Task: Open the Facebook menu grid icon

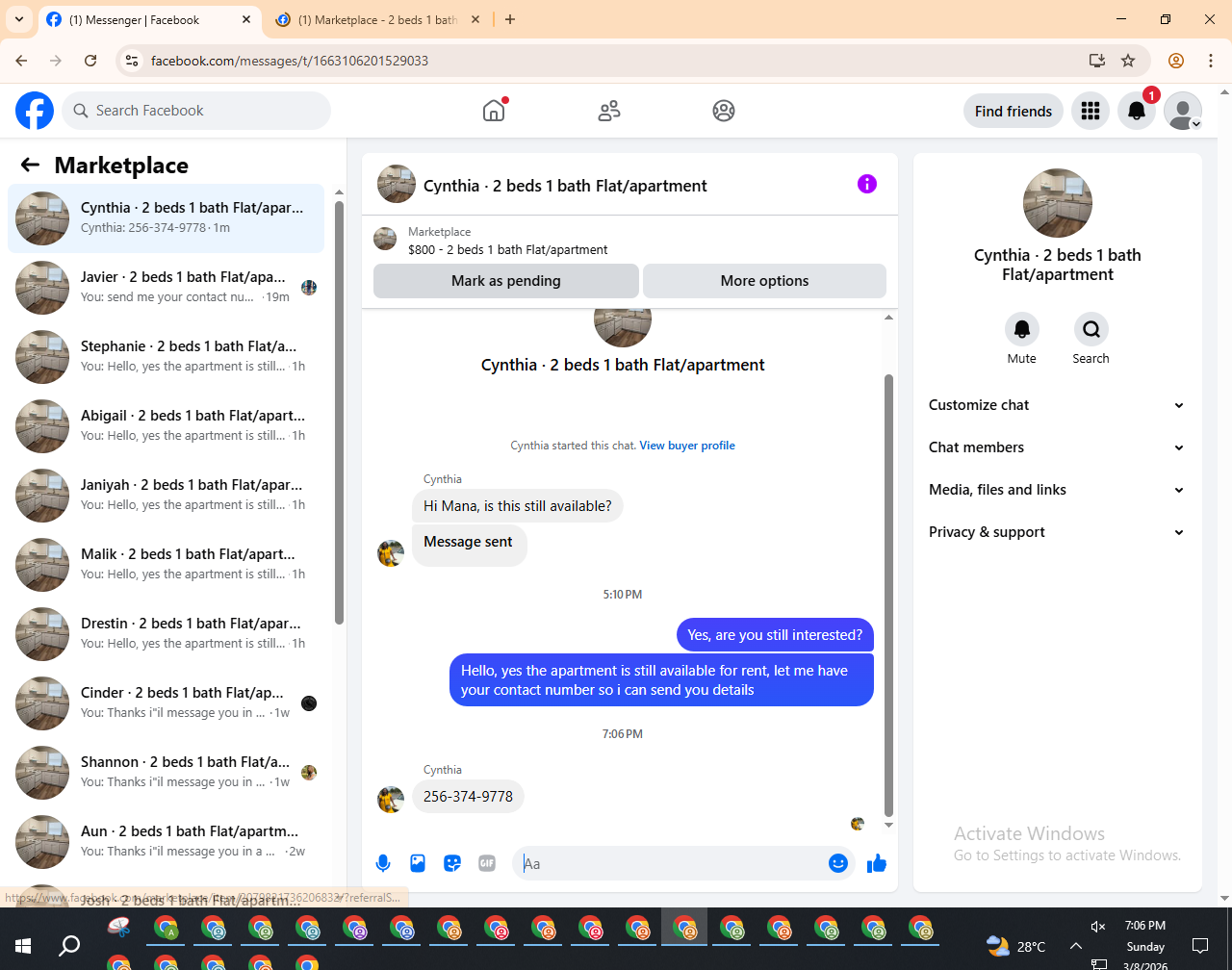Action: (x=1091, y=111)
